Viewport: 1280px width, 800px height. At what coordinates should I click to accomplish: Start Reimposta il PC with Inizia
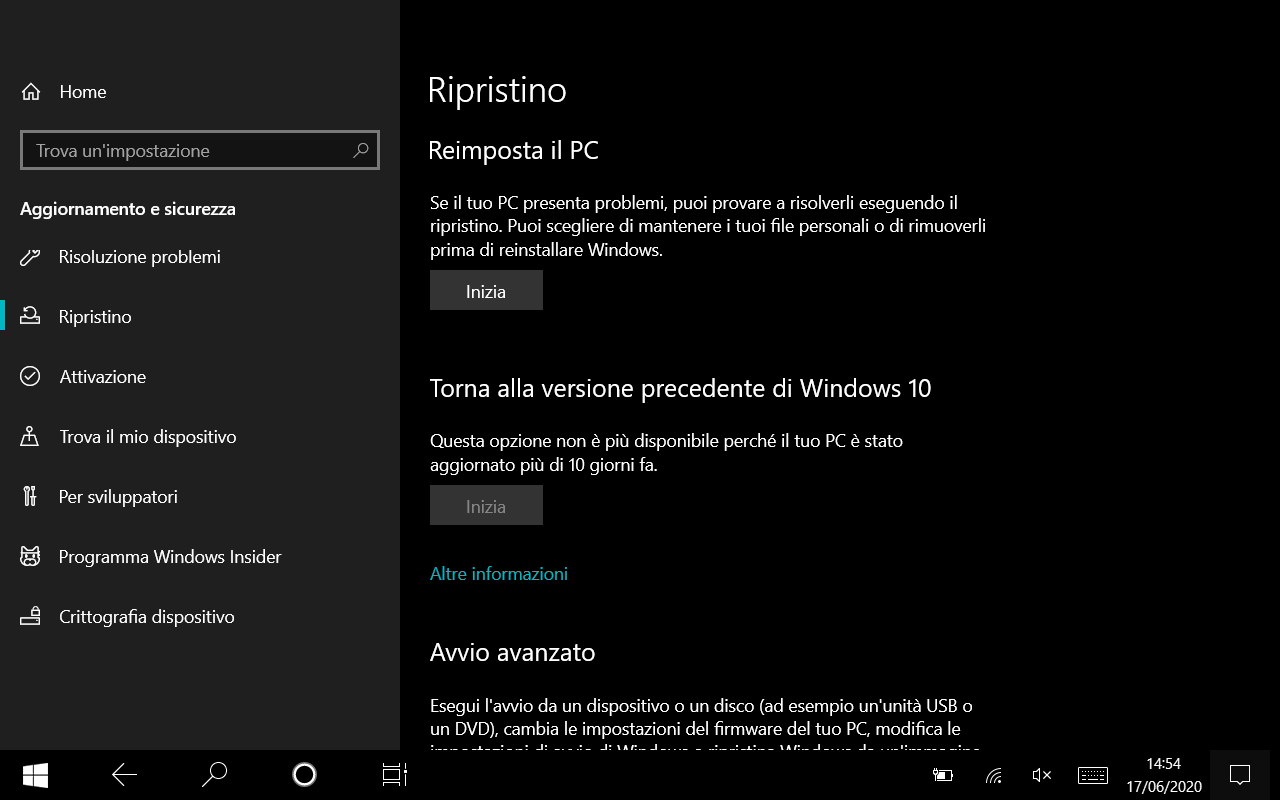(x=486, y=291)
